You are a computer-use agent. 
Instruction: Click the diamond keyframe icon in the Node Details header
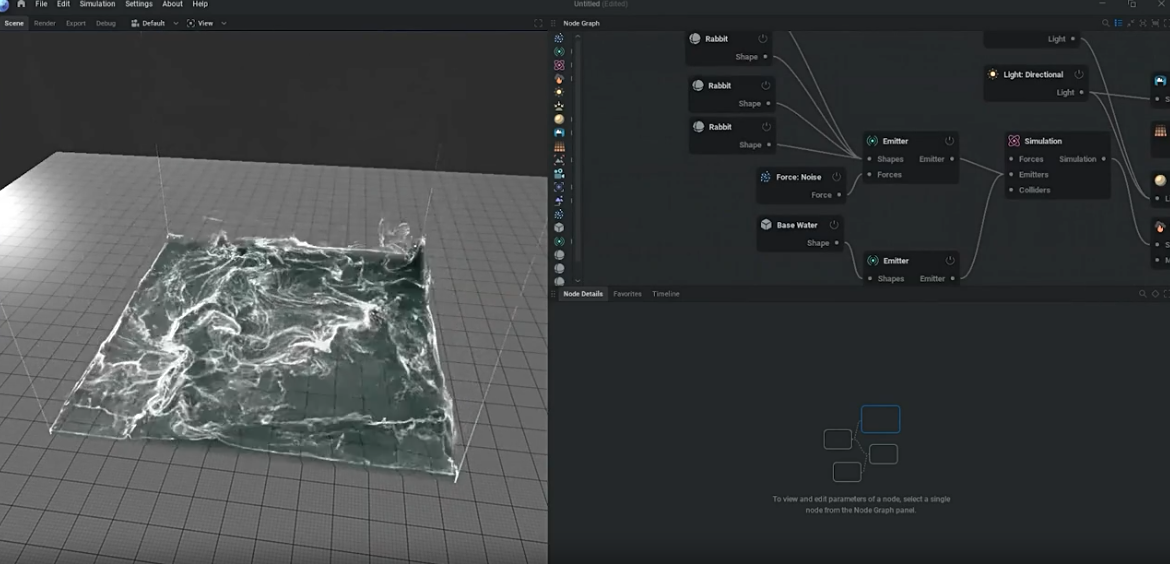[1155, 294]
